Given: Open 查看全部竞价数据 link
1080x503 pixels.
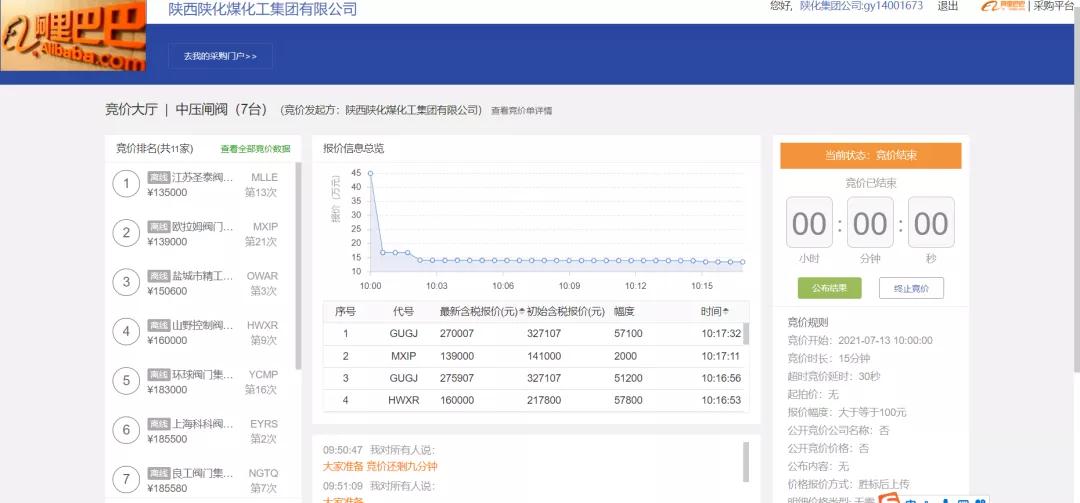Looking at the screenshot, I should point(255,149).
